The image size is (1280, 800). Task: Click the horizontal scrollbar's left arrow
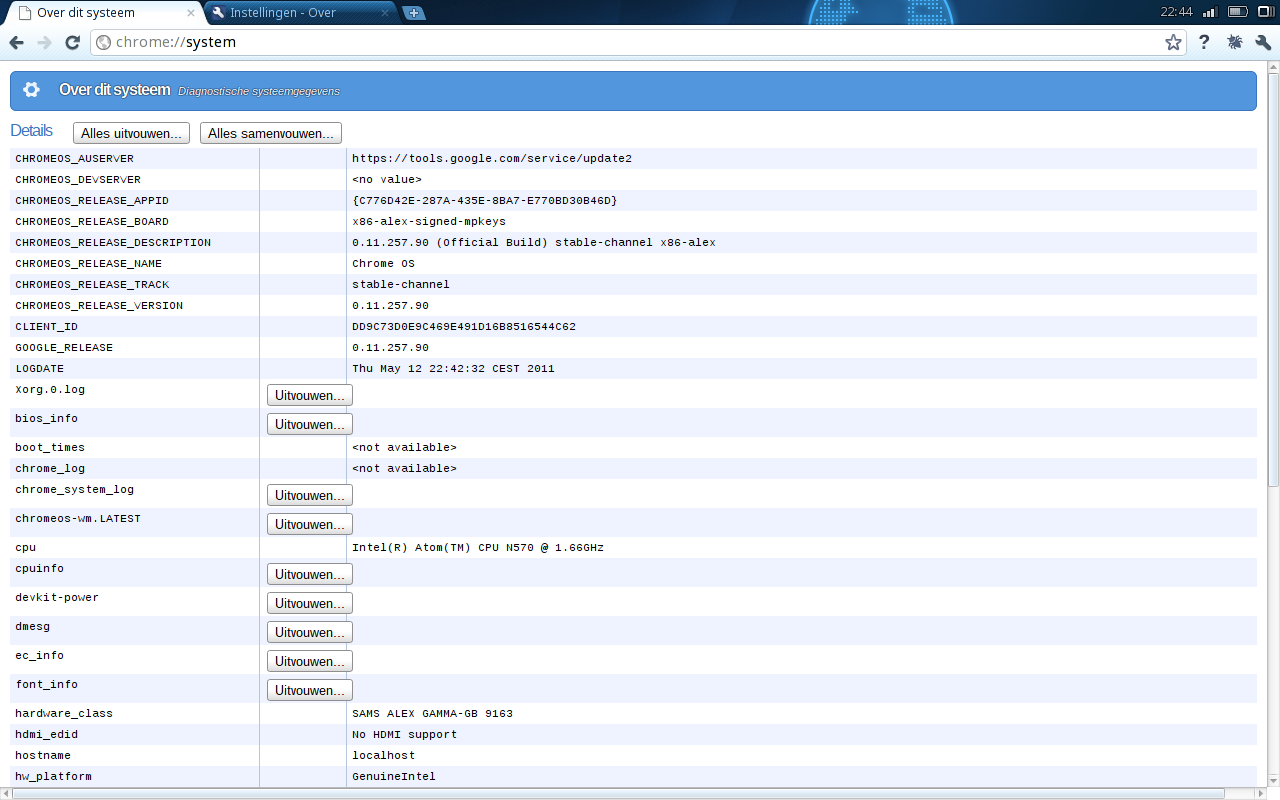tap(7, 793)
